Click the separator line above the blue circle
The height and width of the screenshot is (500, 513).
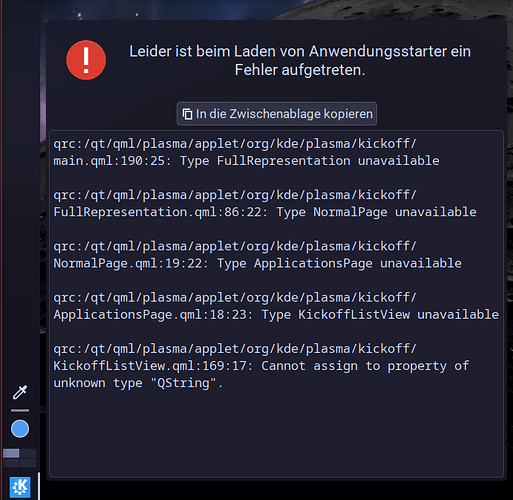pos(20,410)
